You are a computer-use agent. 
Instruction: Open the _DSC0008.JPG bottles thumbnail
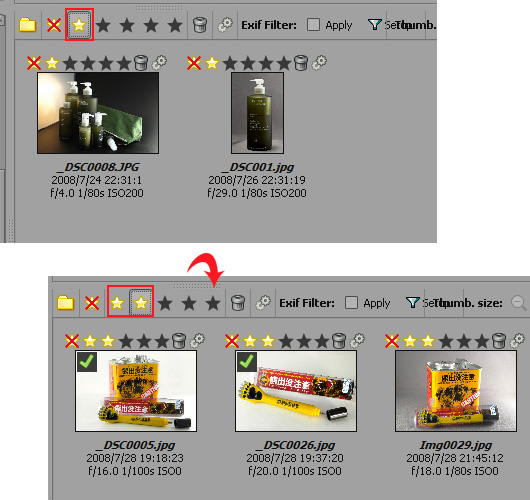(98, 113)
